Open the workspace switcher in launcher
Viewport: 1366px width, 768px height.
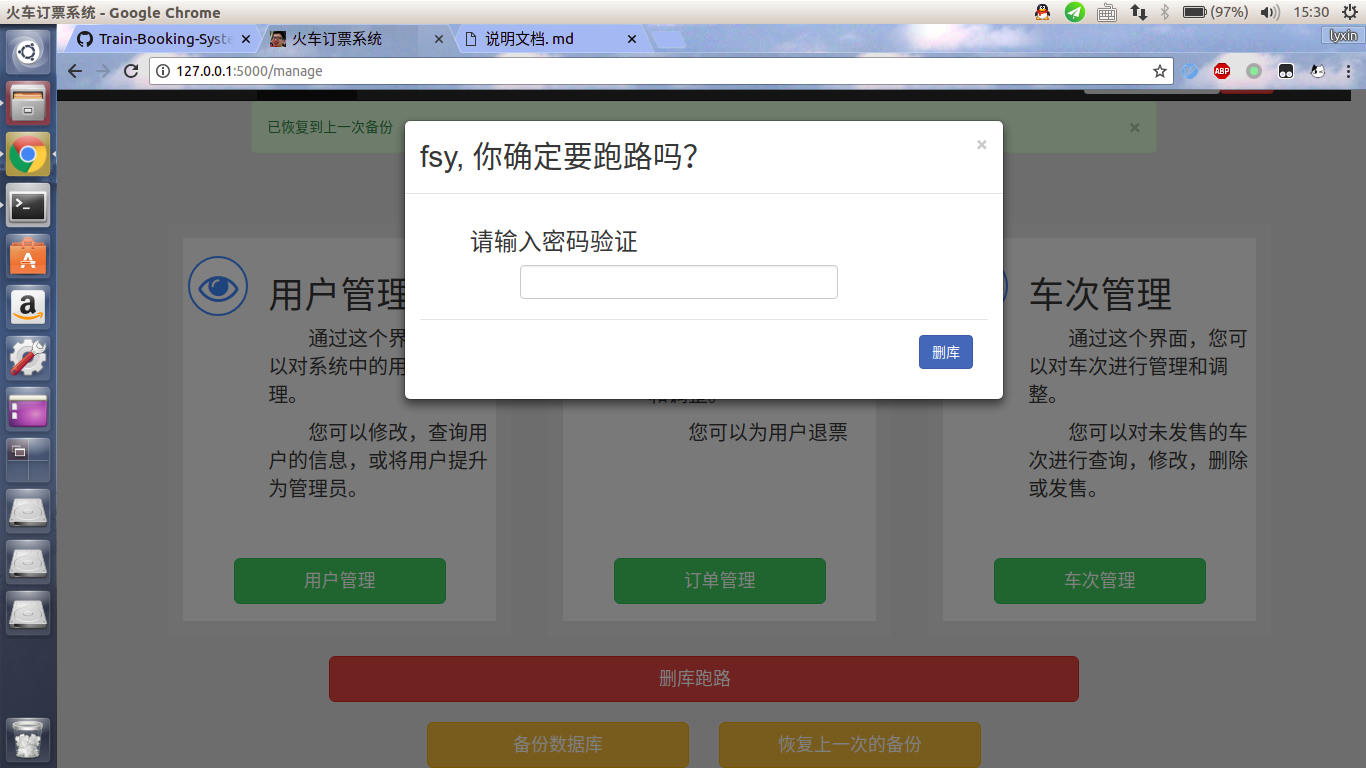28,460
